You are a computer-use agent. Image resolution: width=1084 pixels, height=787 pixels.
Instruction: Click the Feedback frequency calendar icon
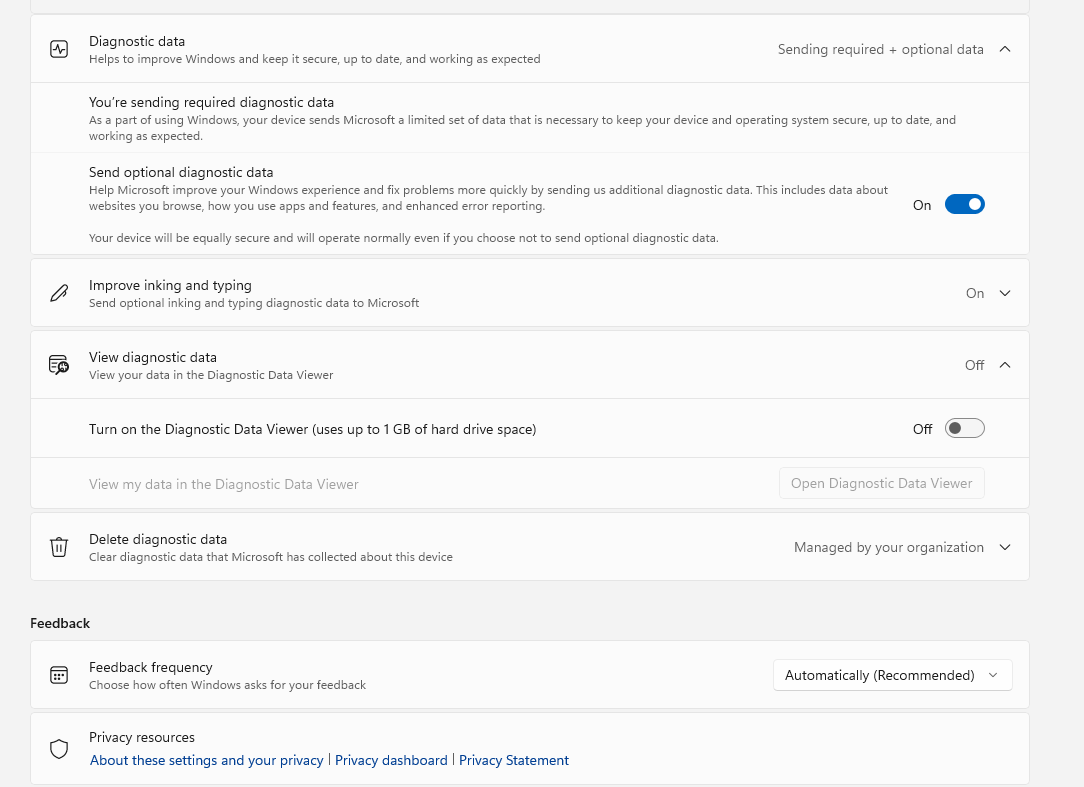pos(59,675)
